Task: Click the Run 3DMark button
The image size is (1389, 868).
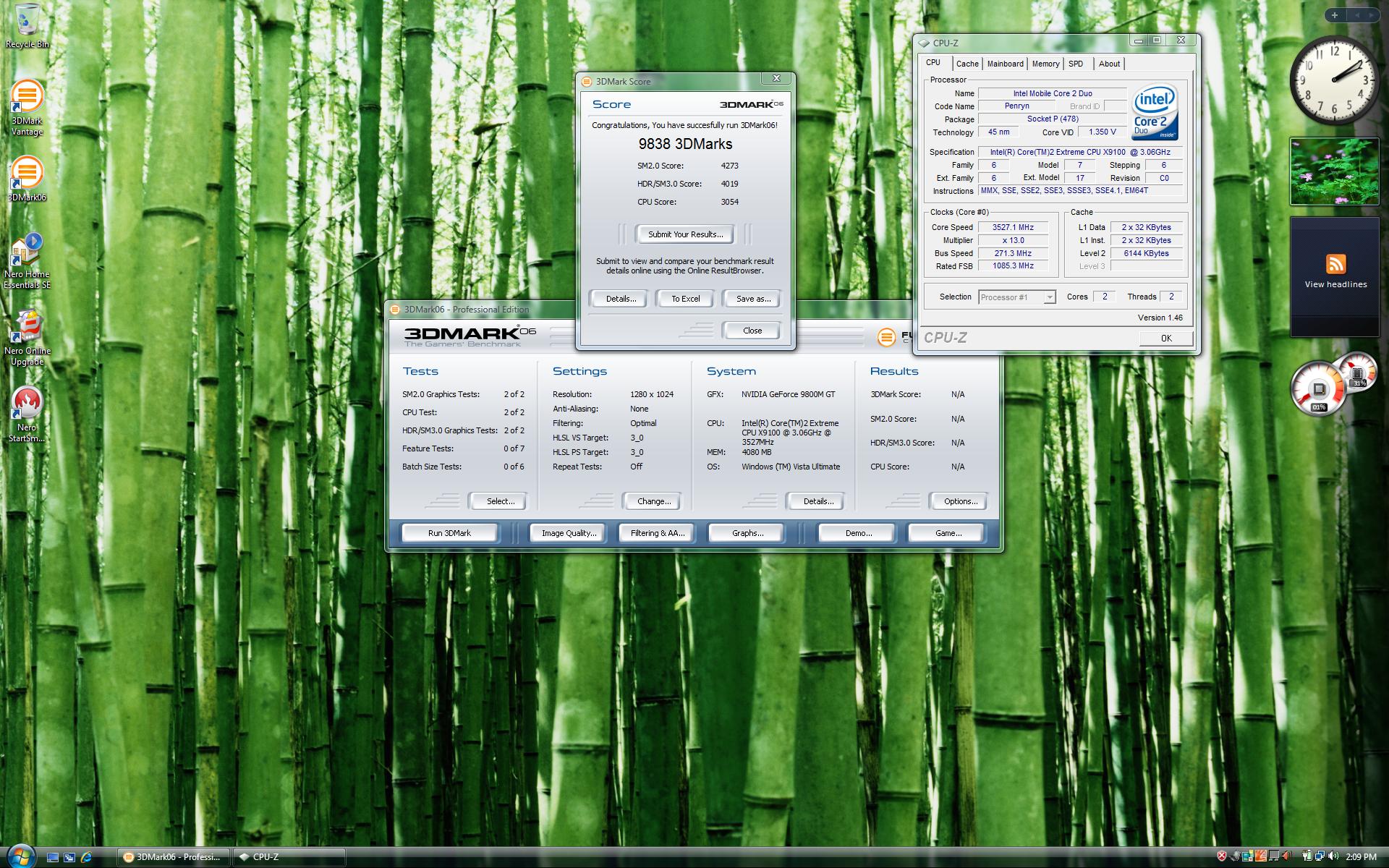Action: pos(449,533)
